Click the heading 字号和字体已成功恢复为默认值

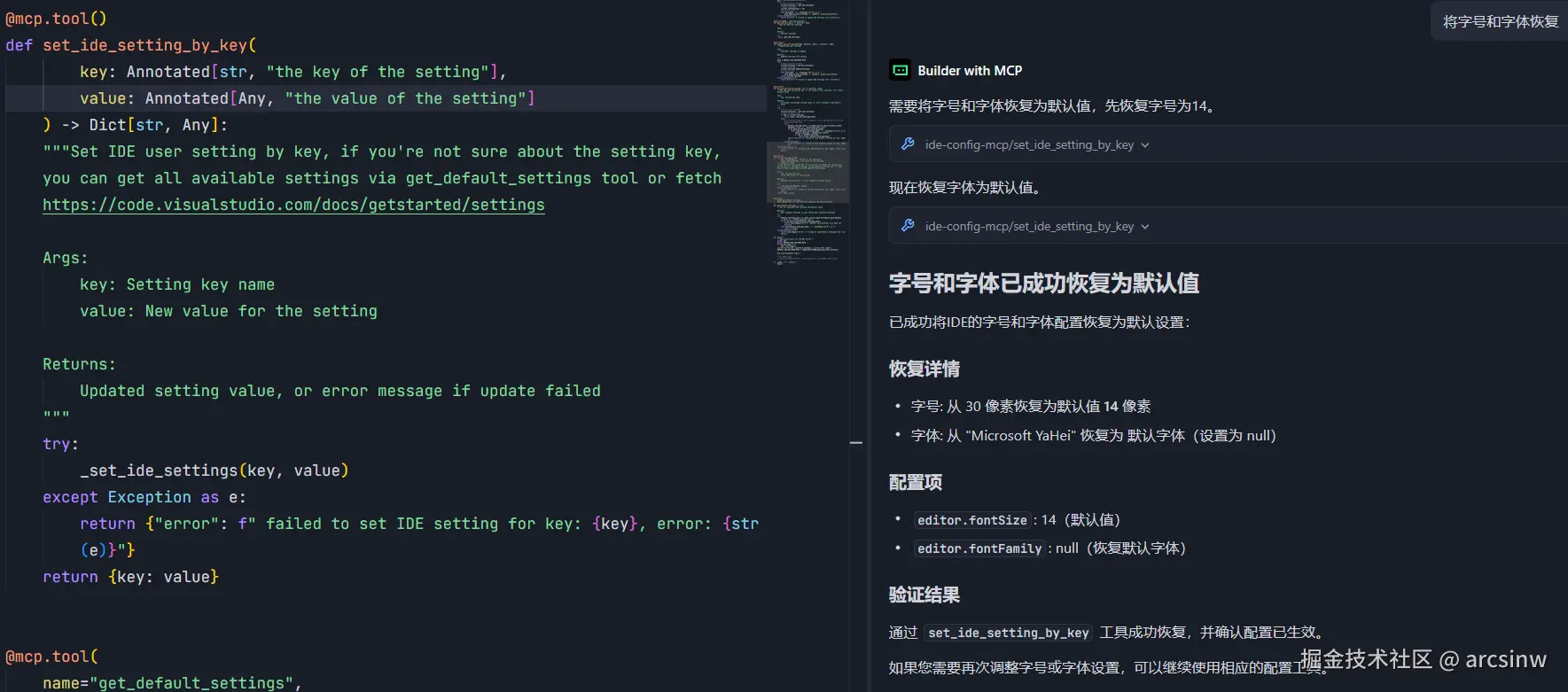click(1043, 284)
